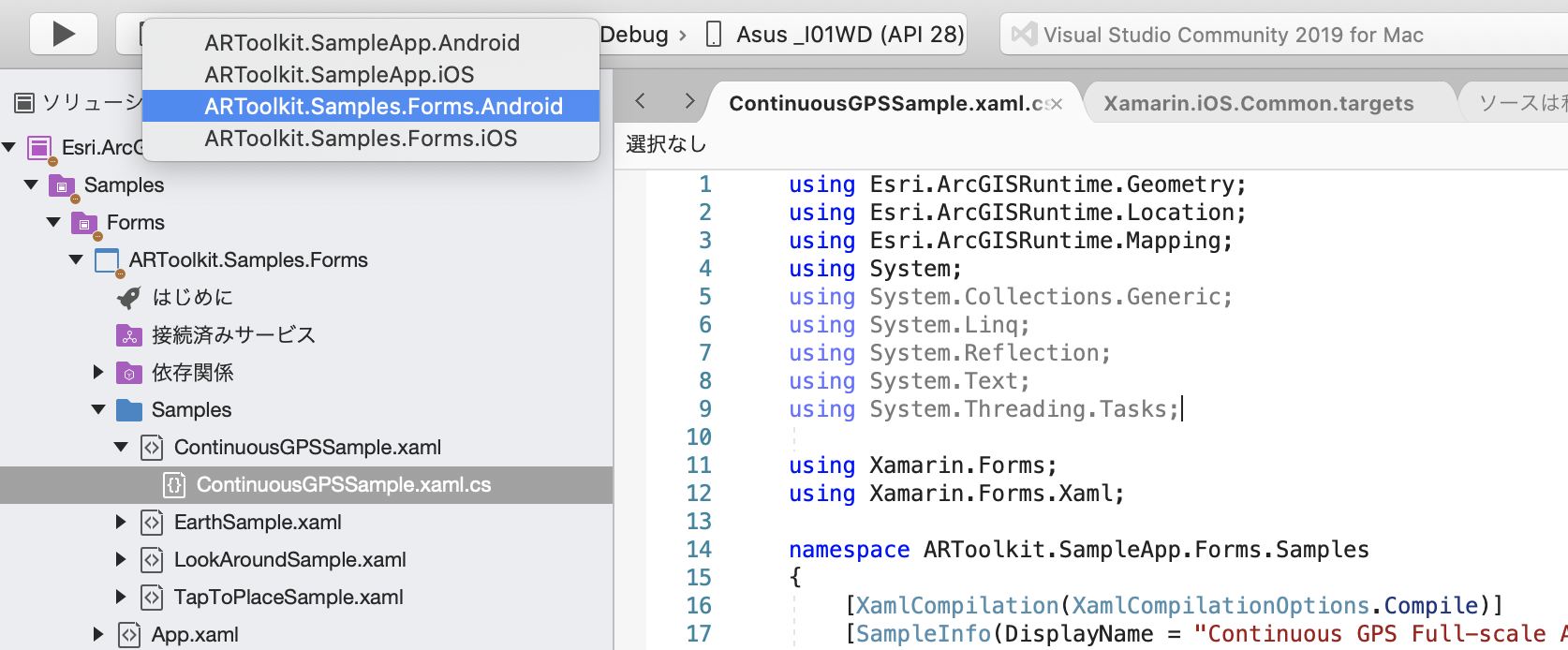Image resolution: width=1568 pixels, height=650 pixels.
Task: Click the SampleInfo attribute text
Action: point(924,634)
